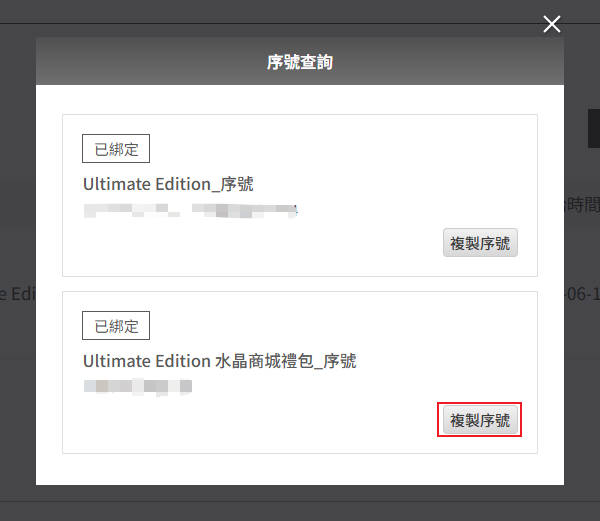Click empty space in first serial card

point(300,245)
